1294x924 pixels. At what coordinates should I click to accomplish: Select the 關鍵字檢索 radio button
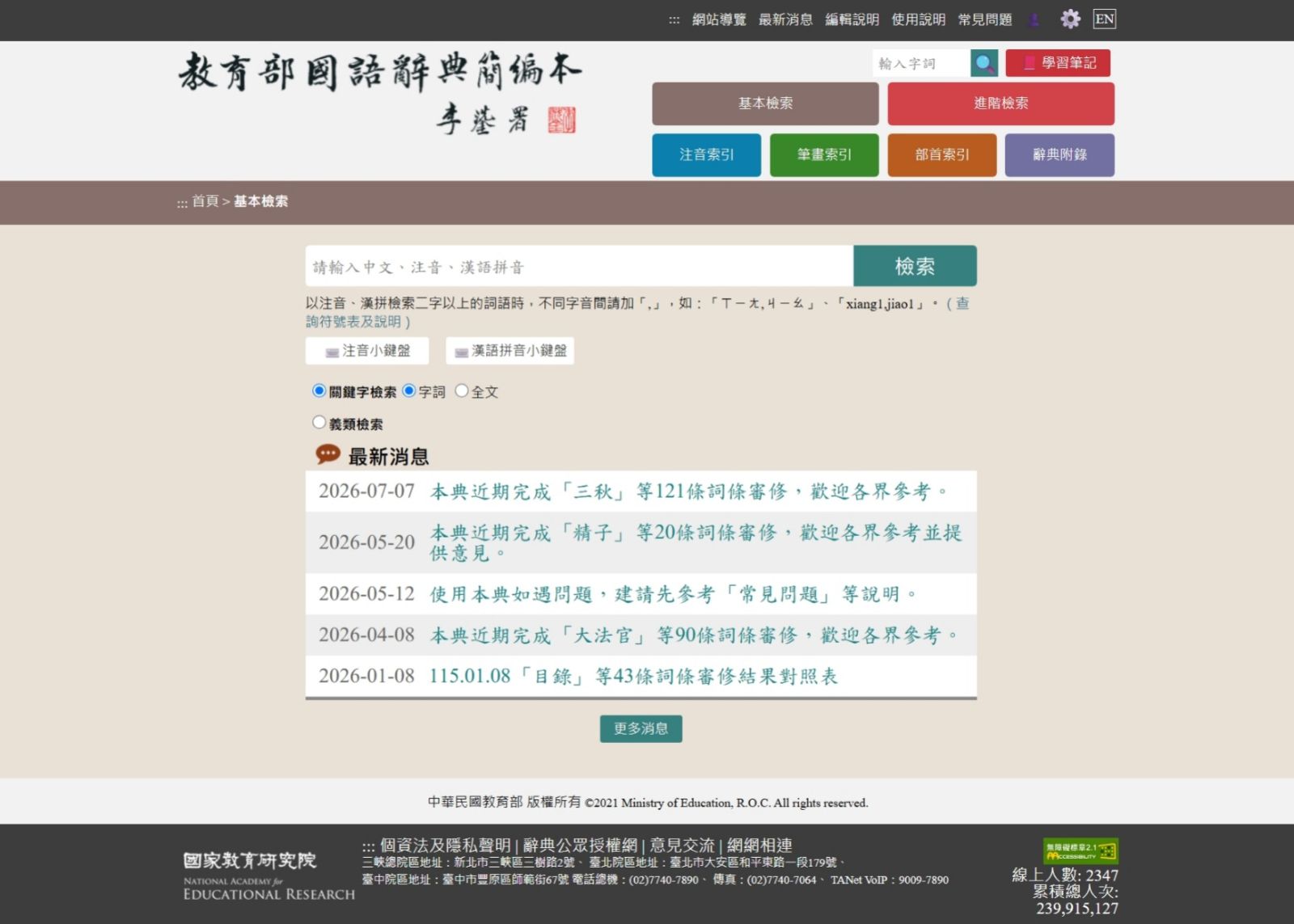tap(319, 391)
